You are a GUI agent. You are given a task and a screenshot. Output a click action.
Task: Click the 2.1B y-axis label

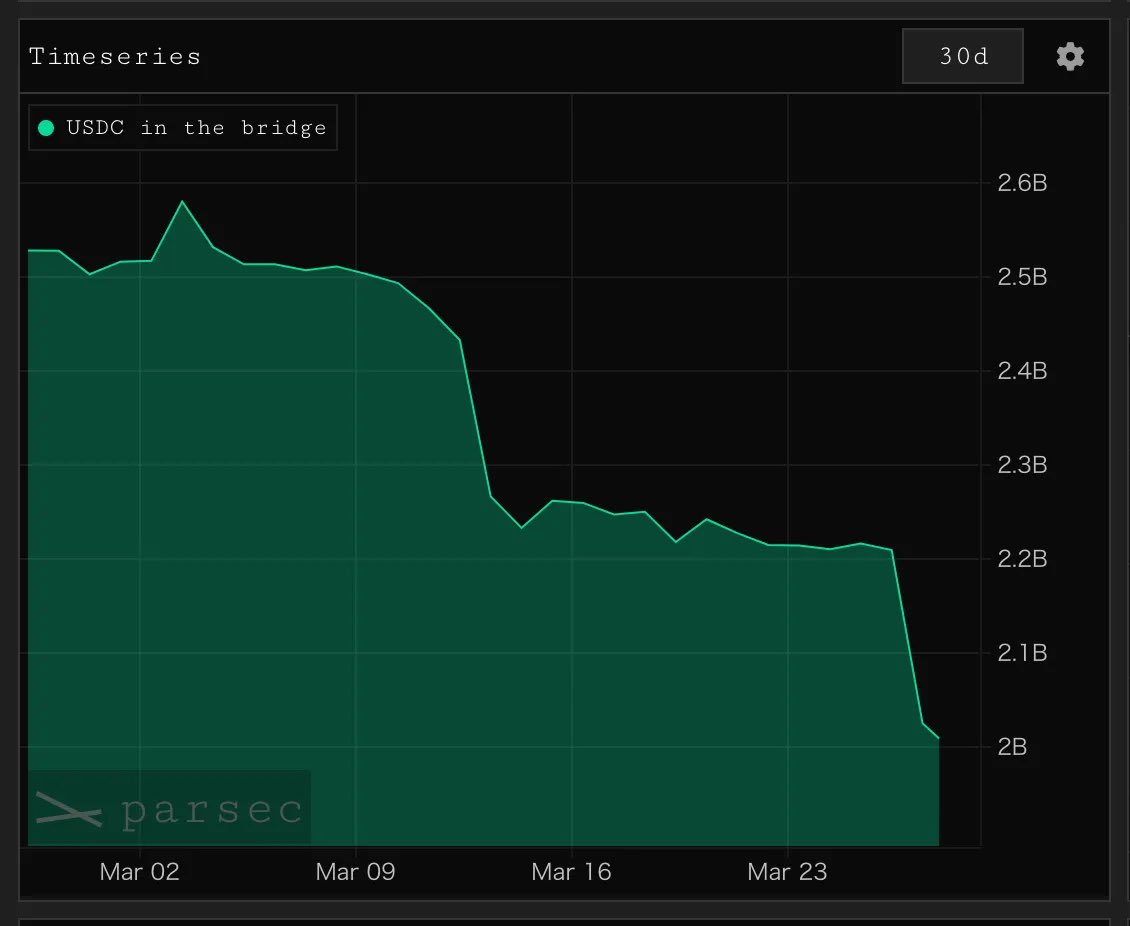click(1022, 653)
